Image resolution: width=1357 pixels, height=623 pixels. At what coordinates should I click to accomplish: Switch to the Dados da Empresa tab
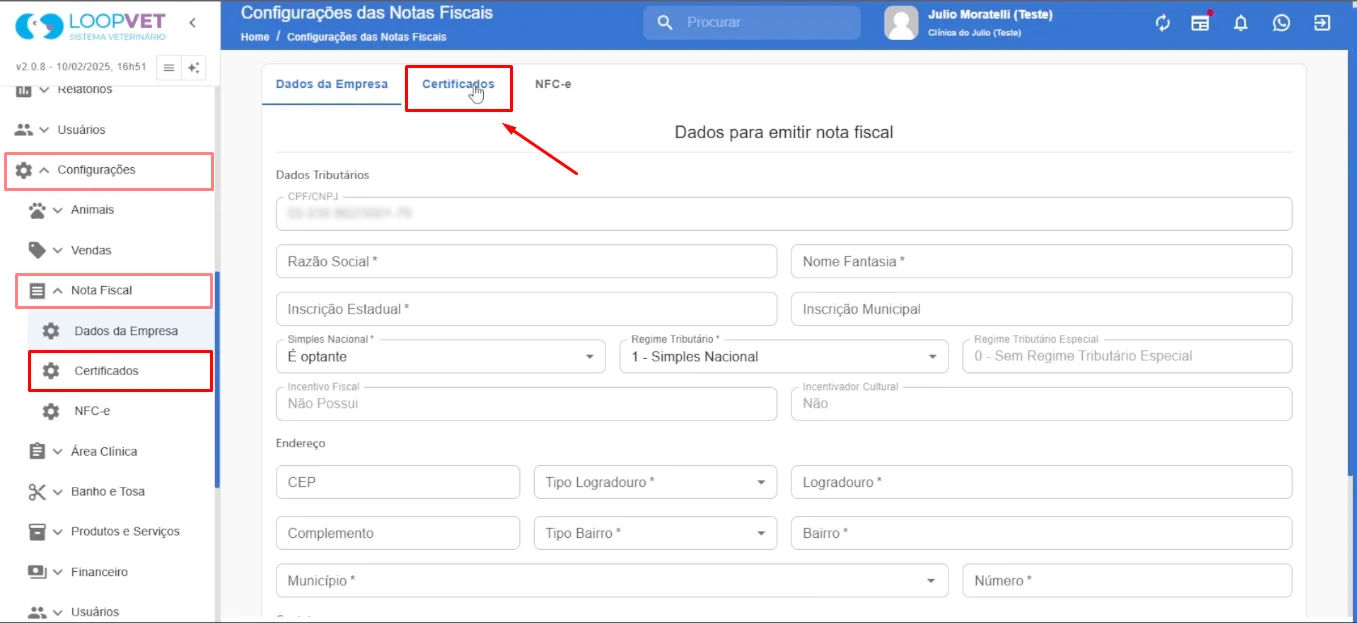pyautogui.click(x=332, y=84)
